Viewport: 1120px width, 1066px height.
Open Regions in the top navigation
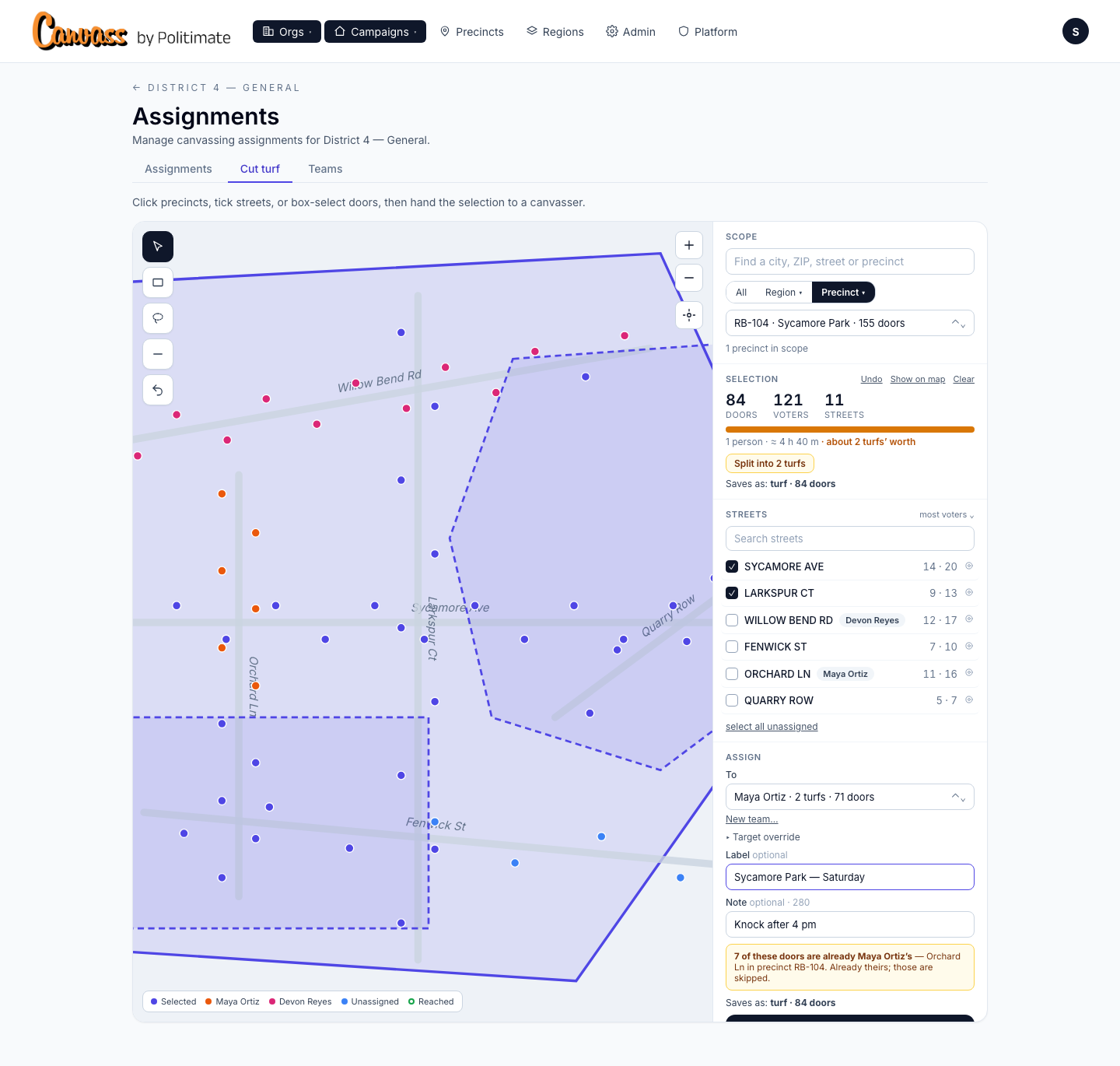pos(555,32)
